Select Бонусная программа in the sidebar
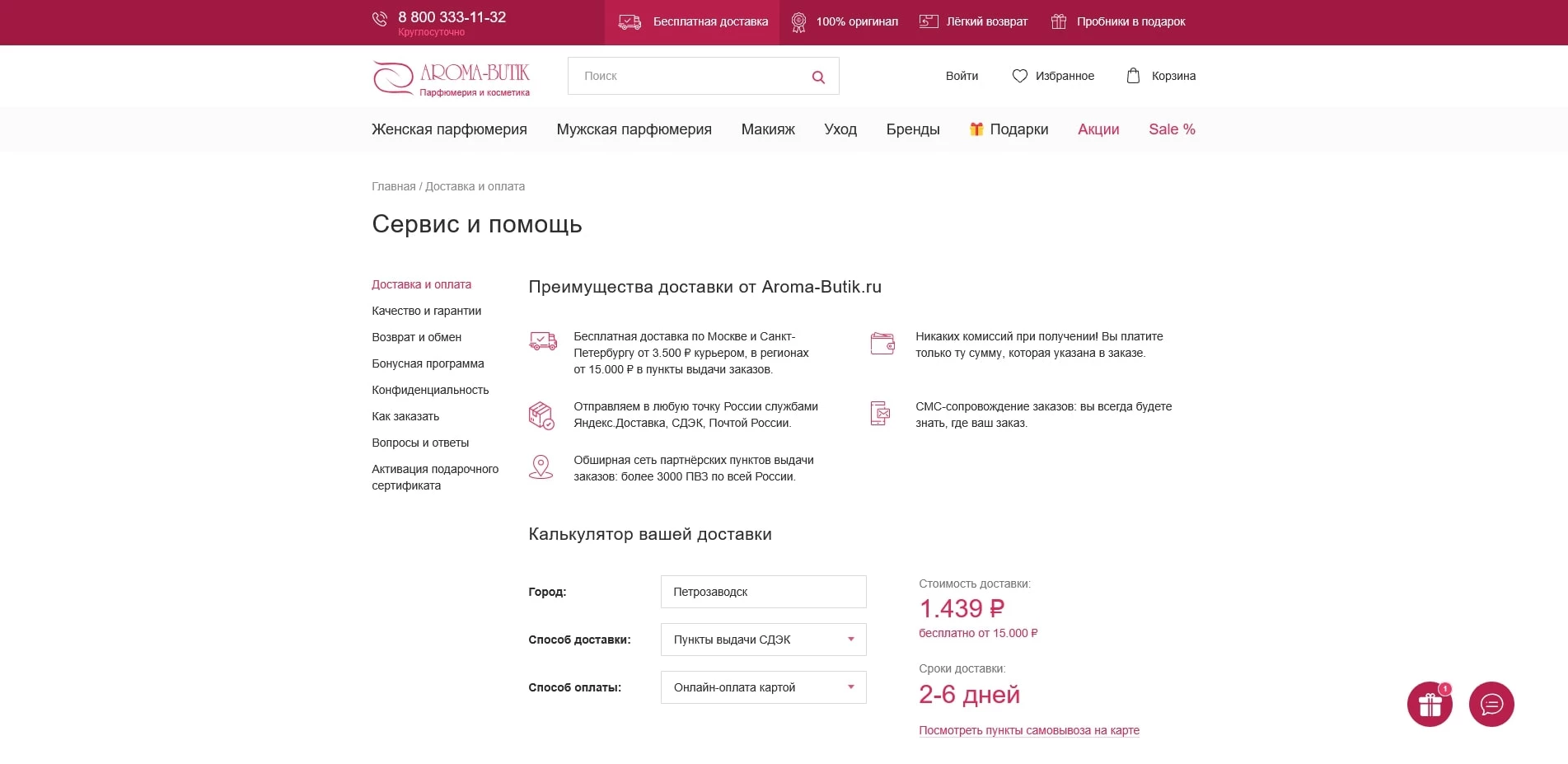Screen dimensions: 1568x764 (428, 363)
